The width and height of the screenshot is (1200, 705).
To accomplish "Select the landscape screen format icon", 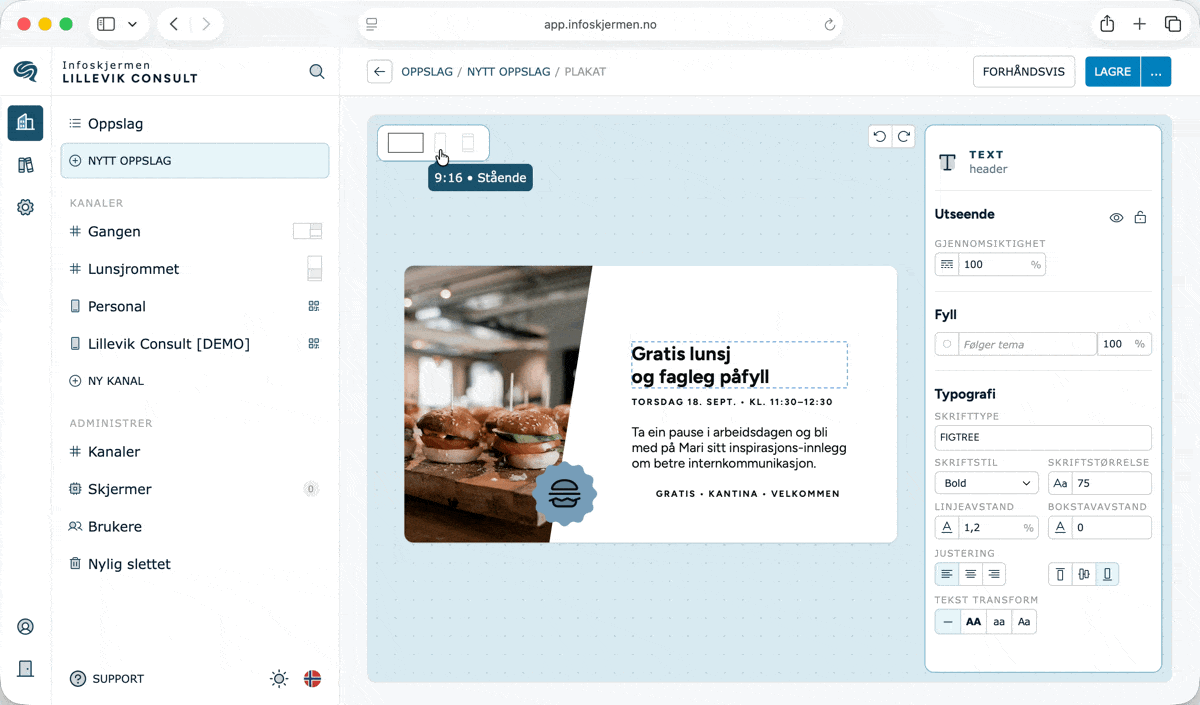I will coord(406,143).
